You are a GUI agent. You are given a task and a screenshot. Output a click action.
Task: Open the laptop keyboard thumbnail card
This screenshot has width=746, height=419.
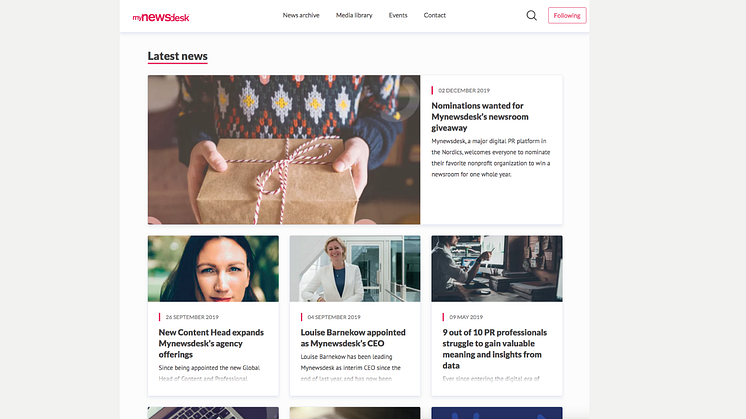tap(213, 413)
